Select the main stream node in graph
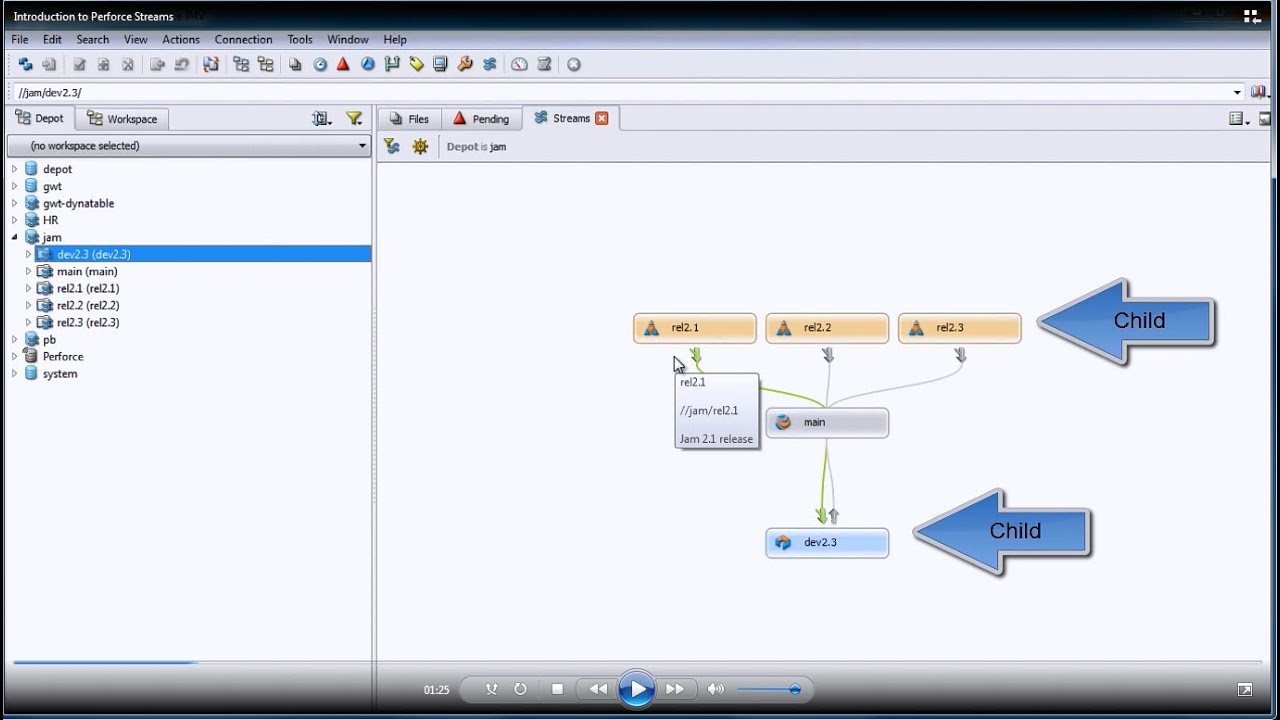1280x720 pixels. (x=827, y=422)
